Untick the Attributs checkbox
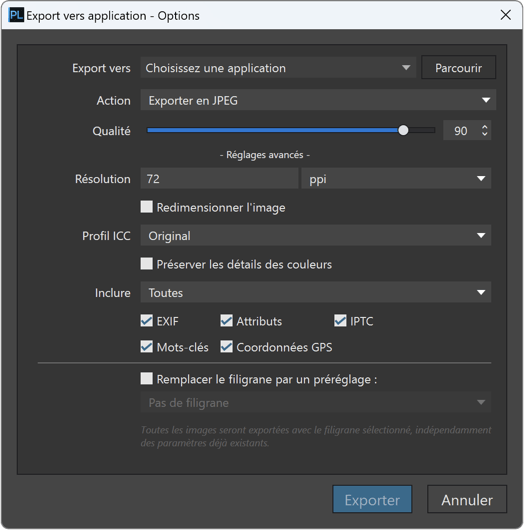 tap(226, 320)
